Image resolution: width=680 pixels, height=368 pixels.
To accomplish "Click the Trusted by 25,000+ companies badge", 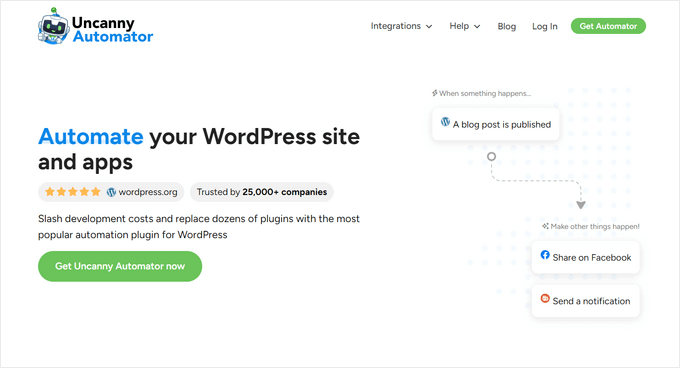I will 262,192.
